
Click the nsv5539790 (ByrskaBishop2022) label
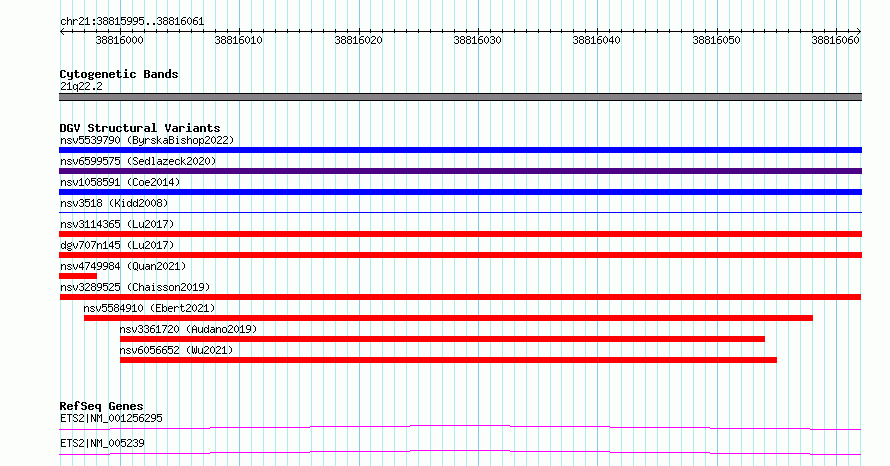point(147,140)
